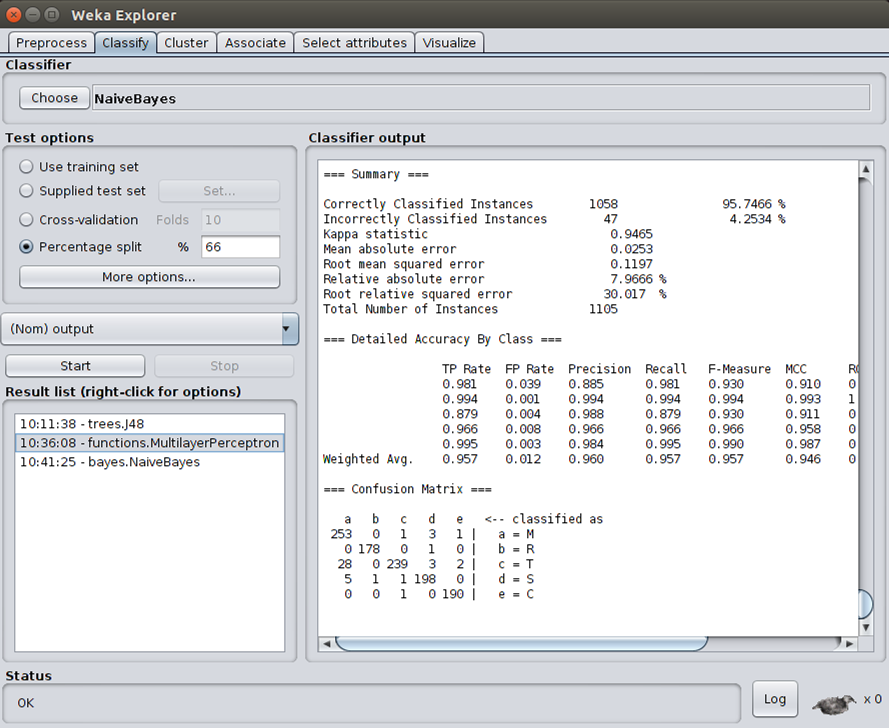Viewport: 889px width, 728px height.
Task: Select functions.MultilayerPerceptron result entry
Action: coord(150,443)
